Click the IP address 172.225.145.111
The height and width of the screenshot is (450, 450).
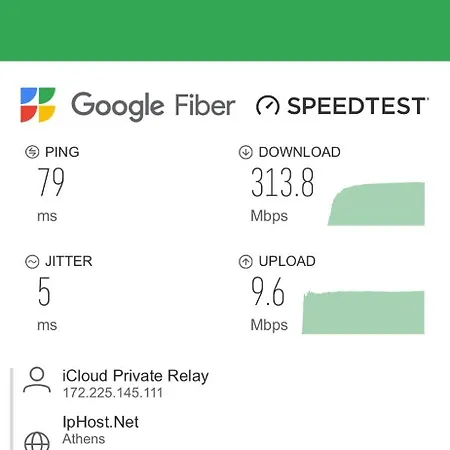tap(113, 393)
